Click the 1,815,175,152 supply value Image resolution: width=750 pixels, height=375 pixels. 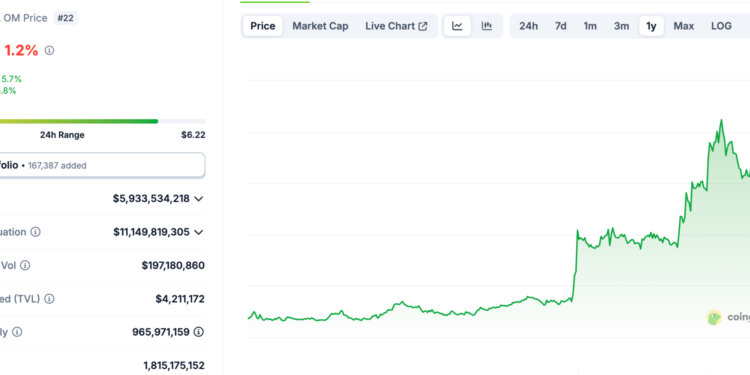coord(174,365)
